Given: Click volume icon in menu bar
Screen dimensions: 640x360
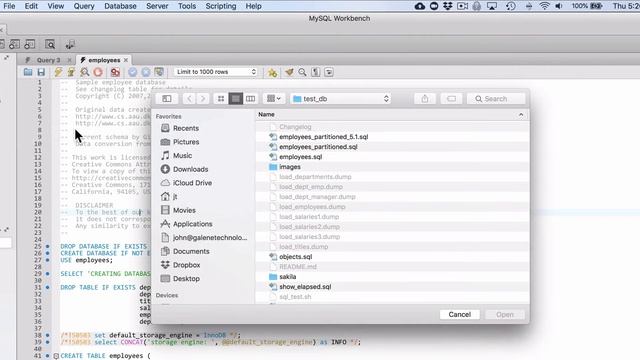Looking at the screenshot, I should (558, 6).
